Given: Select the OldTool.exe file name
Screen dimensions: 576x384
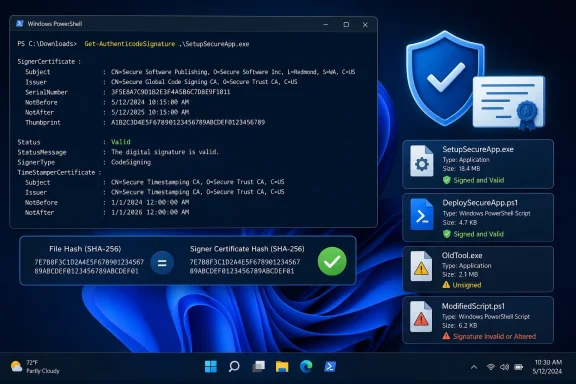Looking at the screenshot, I should 462,255.
